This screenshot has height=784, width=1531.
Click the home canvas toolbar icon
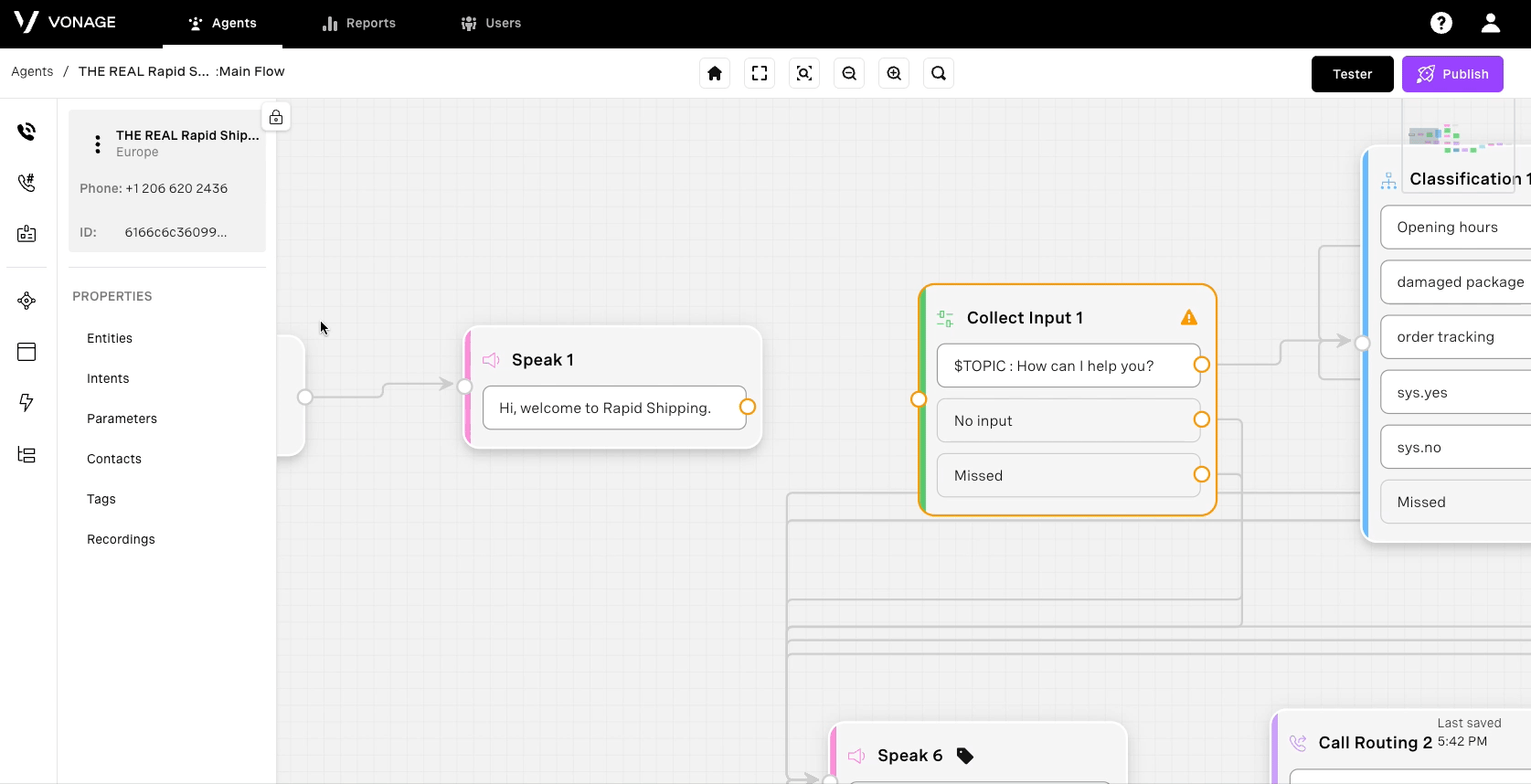point(715,73)
